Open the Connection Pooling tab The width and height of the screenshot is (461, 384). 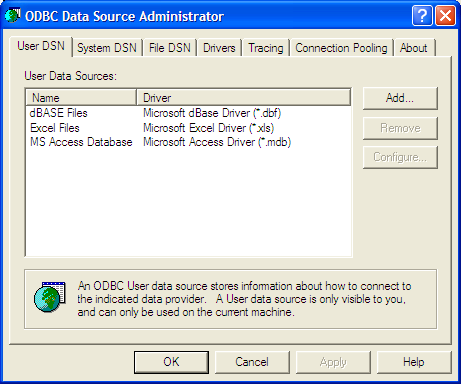[x=341, y=48]
